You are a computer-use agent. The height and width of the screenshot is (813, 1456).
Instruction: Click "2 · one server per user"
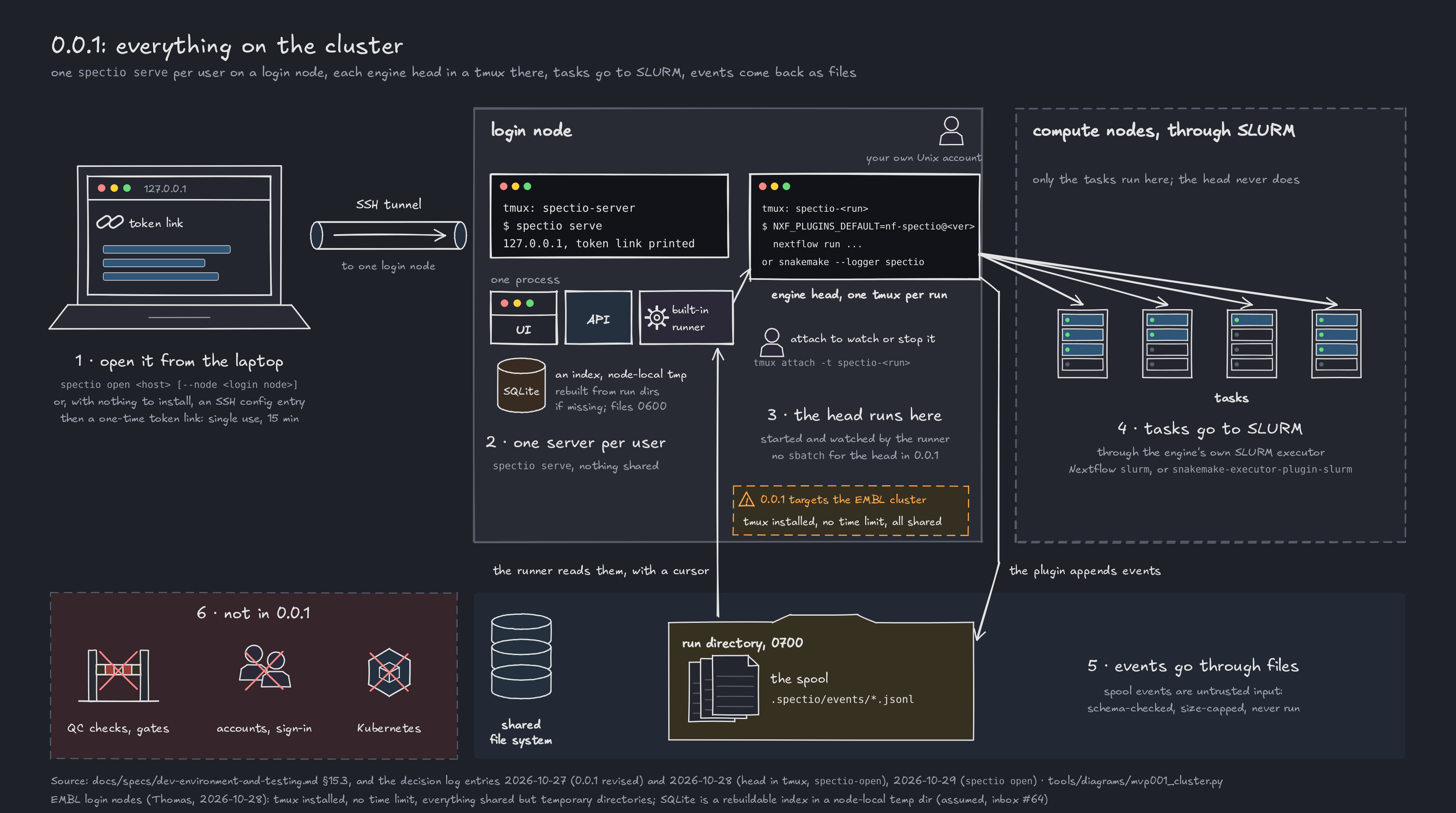(x=575, y=442)
